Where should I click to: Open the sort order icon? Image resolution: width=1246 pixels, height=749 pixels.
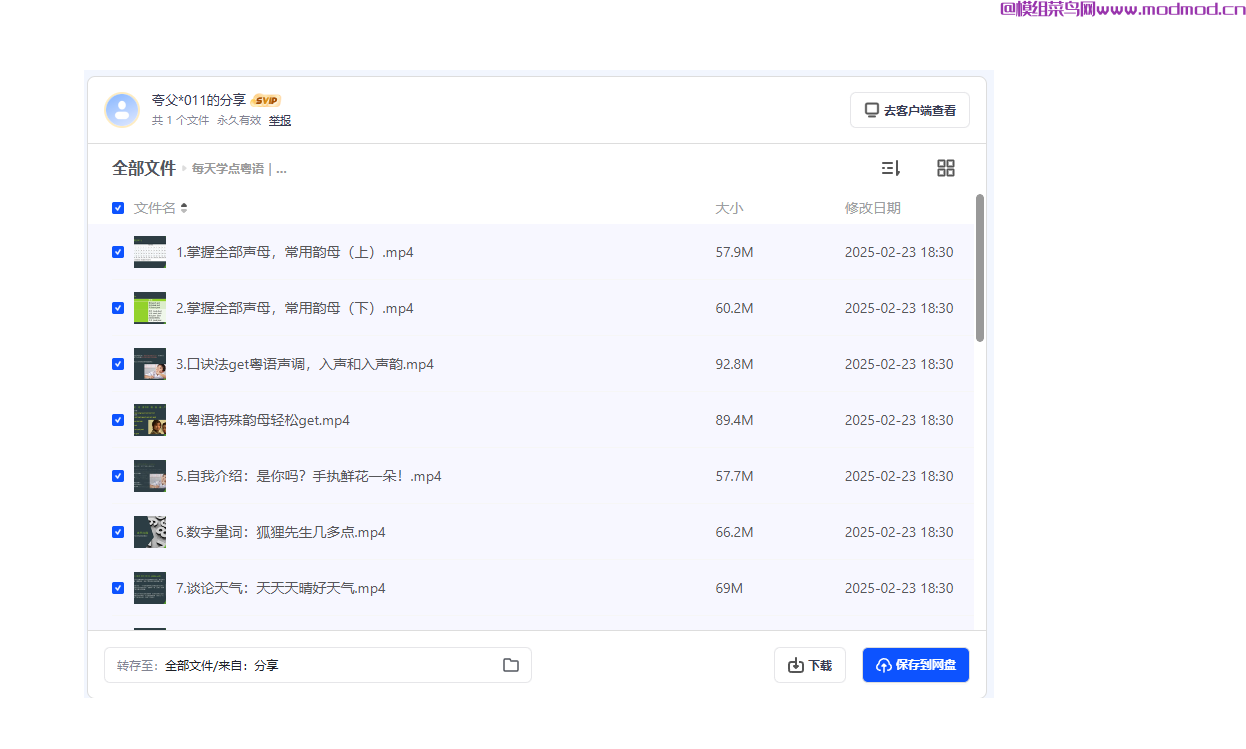click(890, 168)
